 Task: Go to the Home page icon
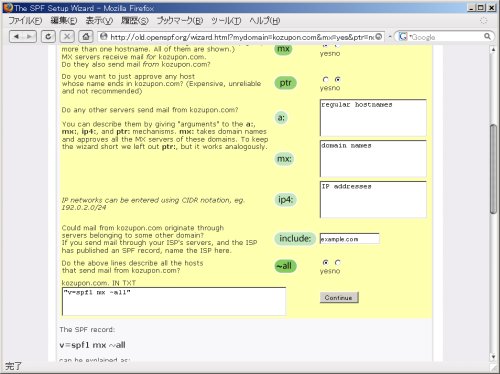pos(86,37)
